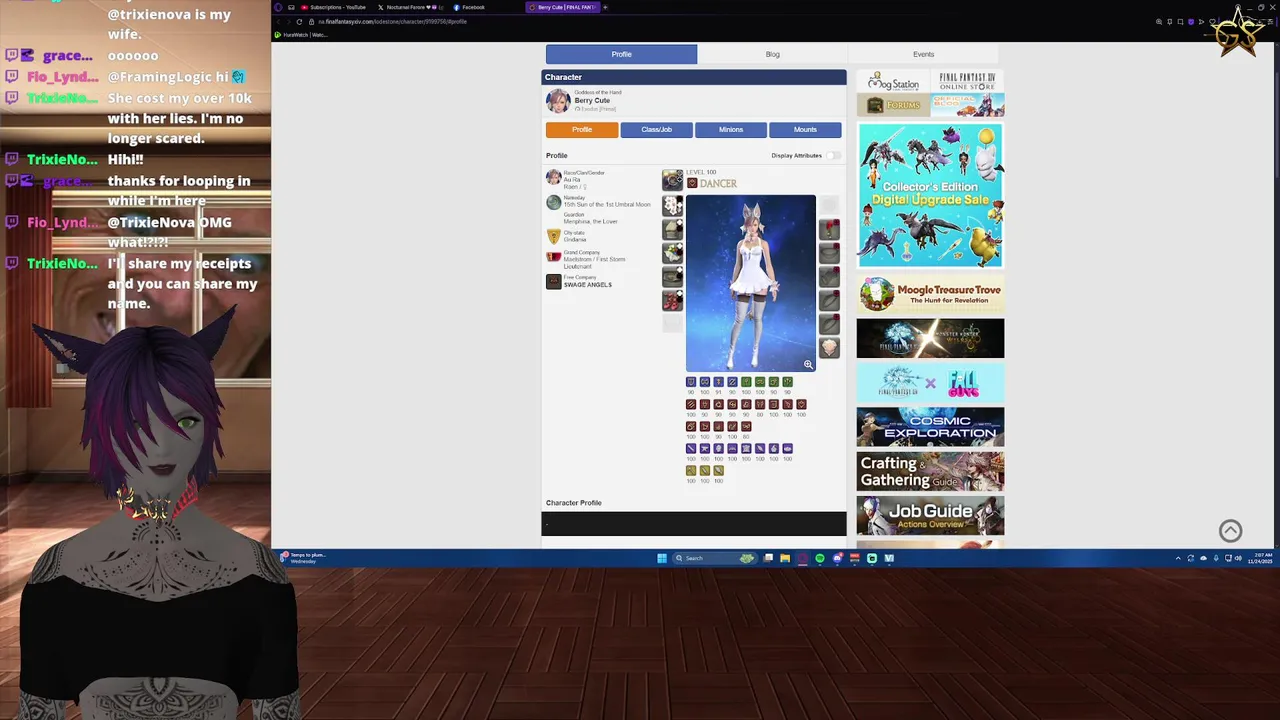Open a new browser tab
1280x720 pixels.
(x=605, y=7)
